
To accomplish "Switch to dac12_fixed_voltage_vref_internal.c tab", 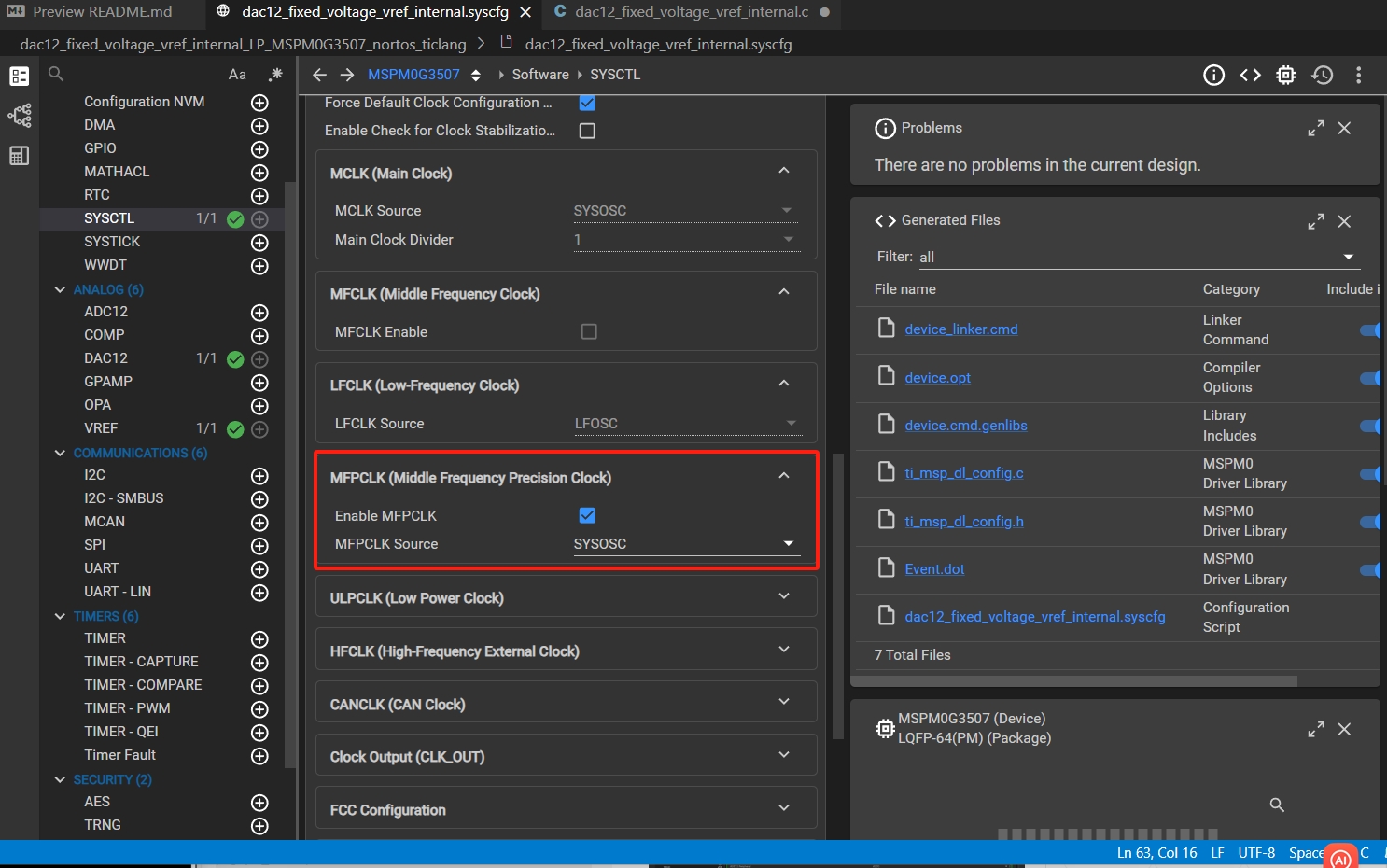I will coord(692,12).
